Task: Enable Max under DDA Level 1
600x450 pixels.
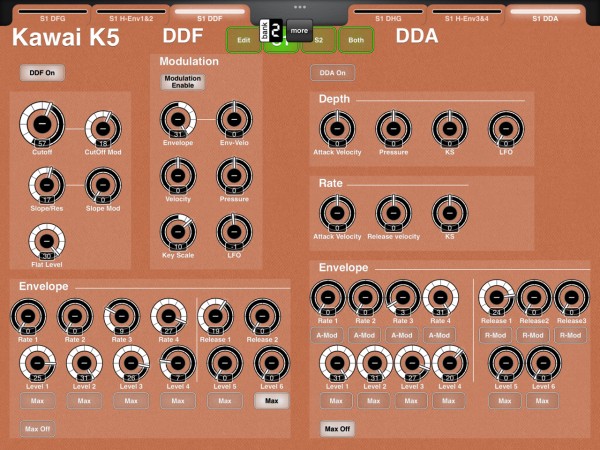Action: click(336, 401)
